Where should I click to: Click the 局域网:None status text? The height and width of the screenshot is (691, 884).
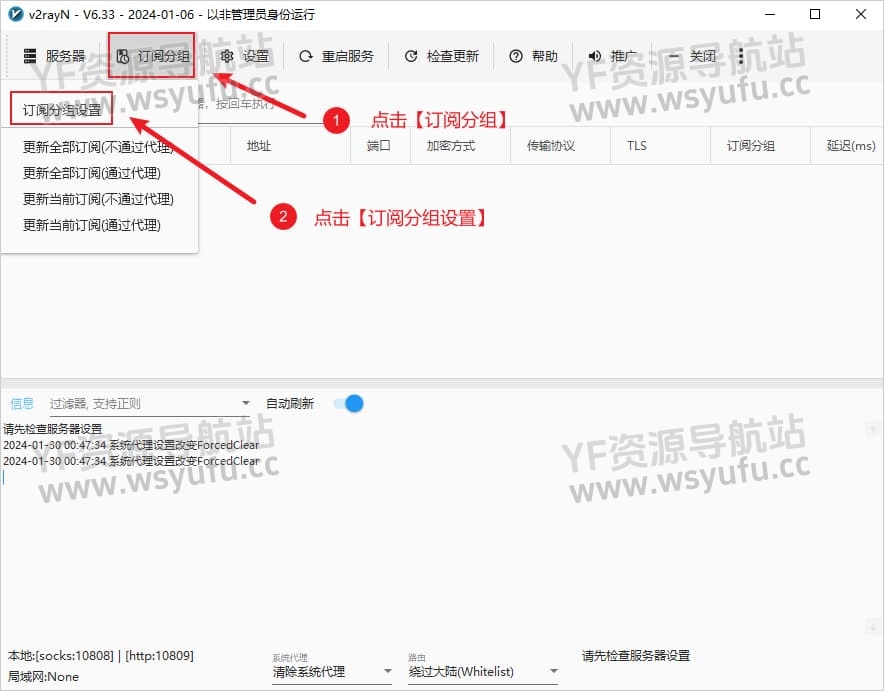(x=43, y=676)
